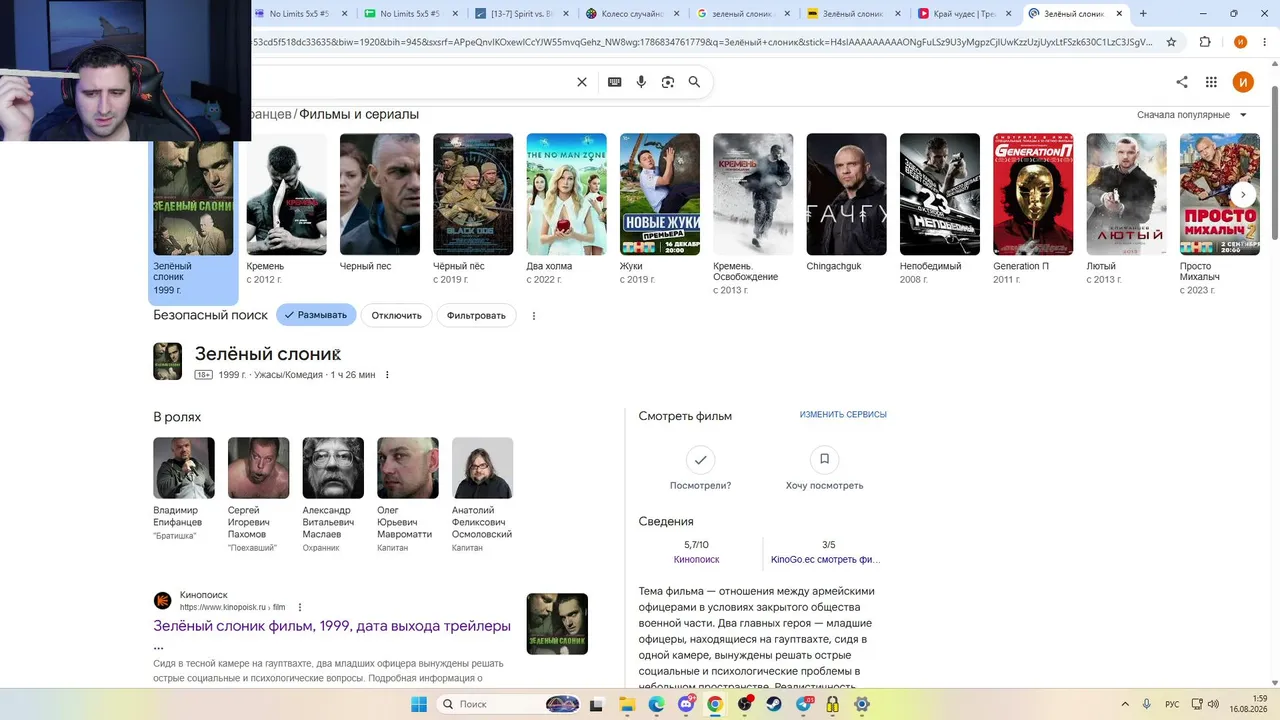Open Владимир Епифанцев cast name
Image resolution: width=1280 pixels, height=720 pixels.
[x=178, y=516]
